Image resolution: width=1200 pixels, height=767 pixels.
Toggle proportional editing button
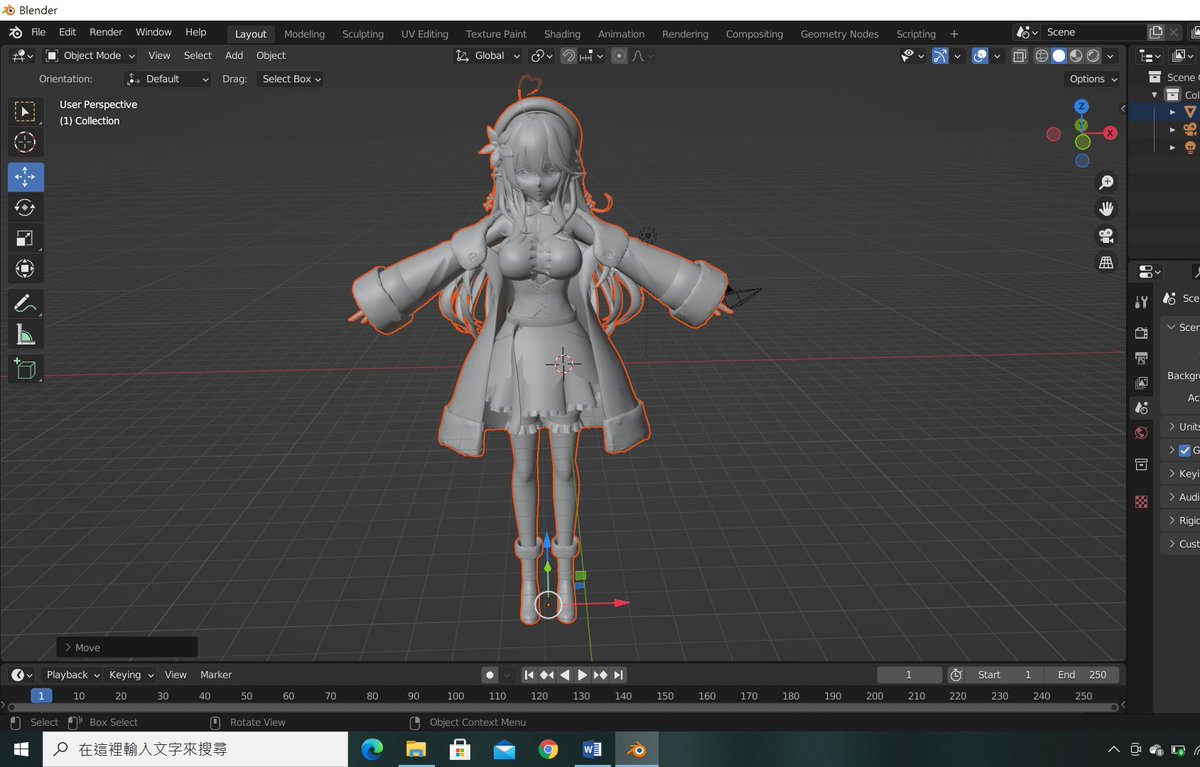click(619, 56)
